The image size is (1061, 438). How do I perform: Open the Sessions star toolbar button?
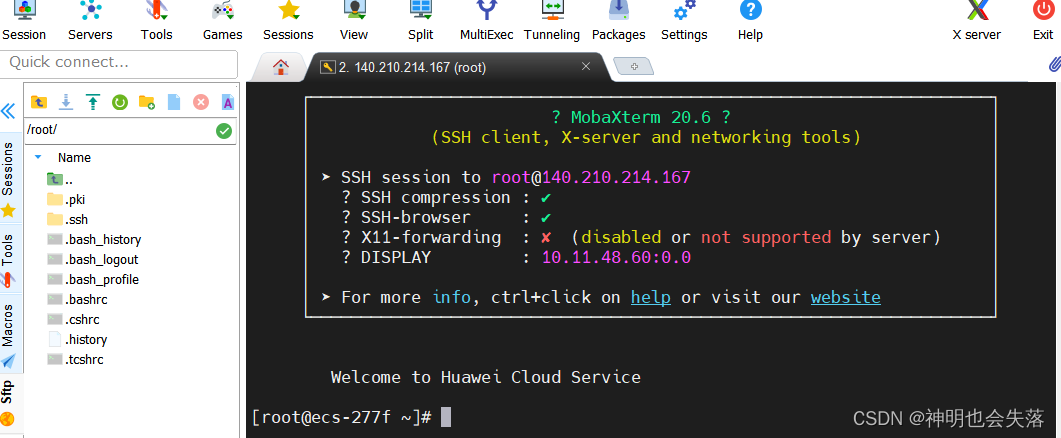coord(288,22)
